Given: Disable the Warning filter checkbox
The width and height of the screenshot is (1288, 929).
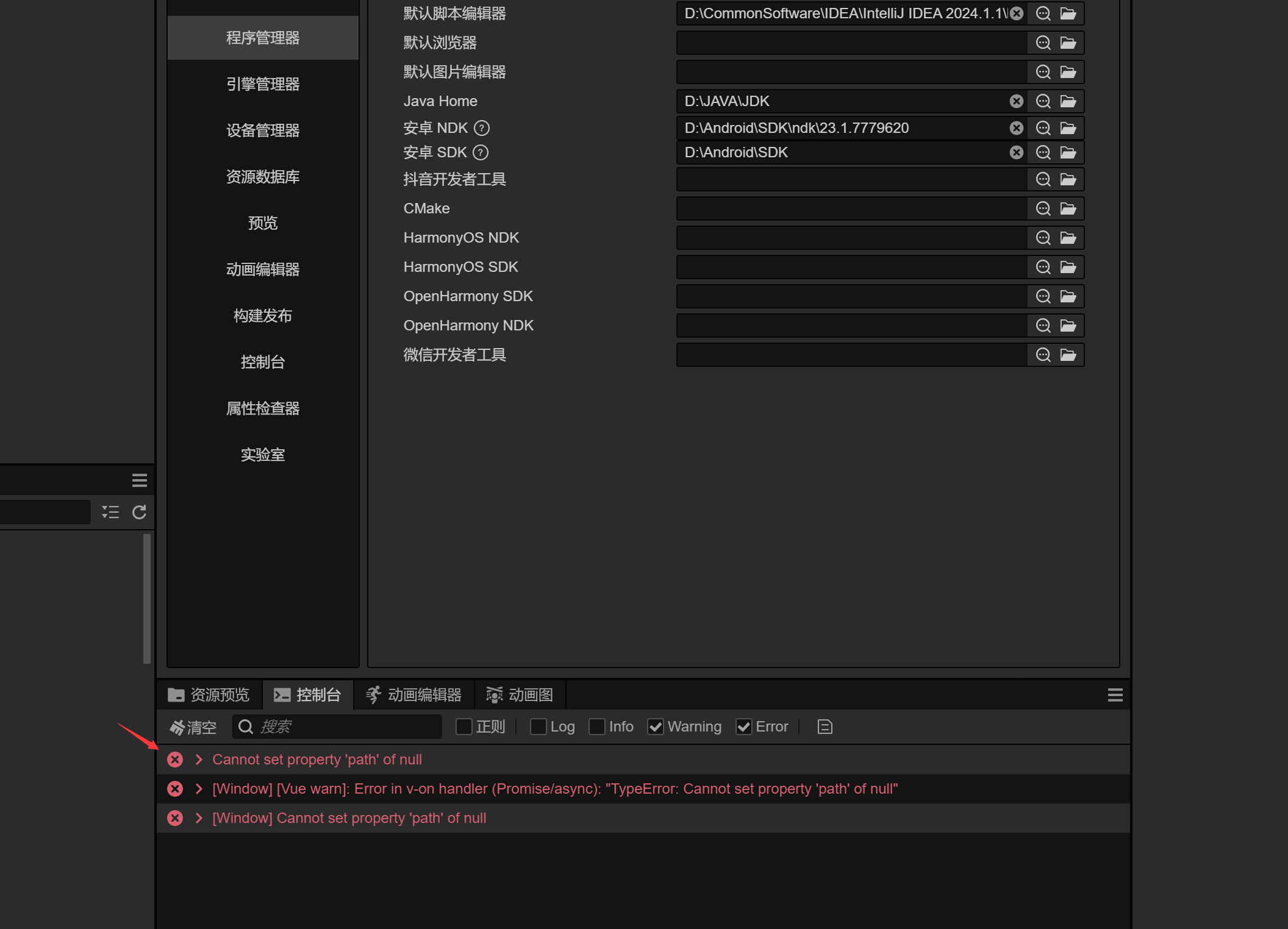Looking at the screenshot, I should 656,727.
